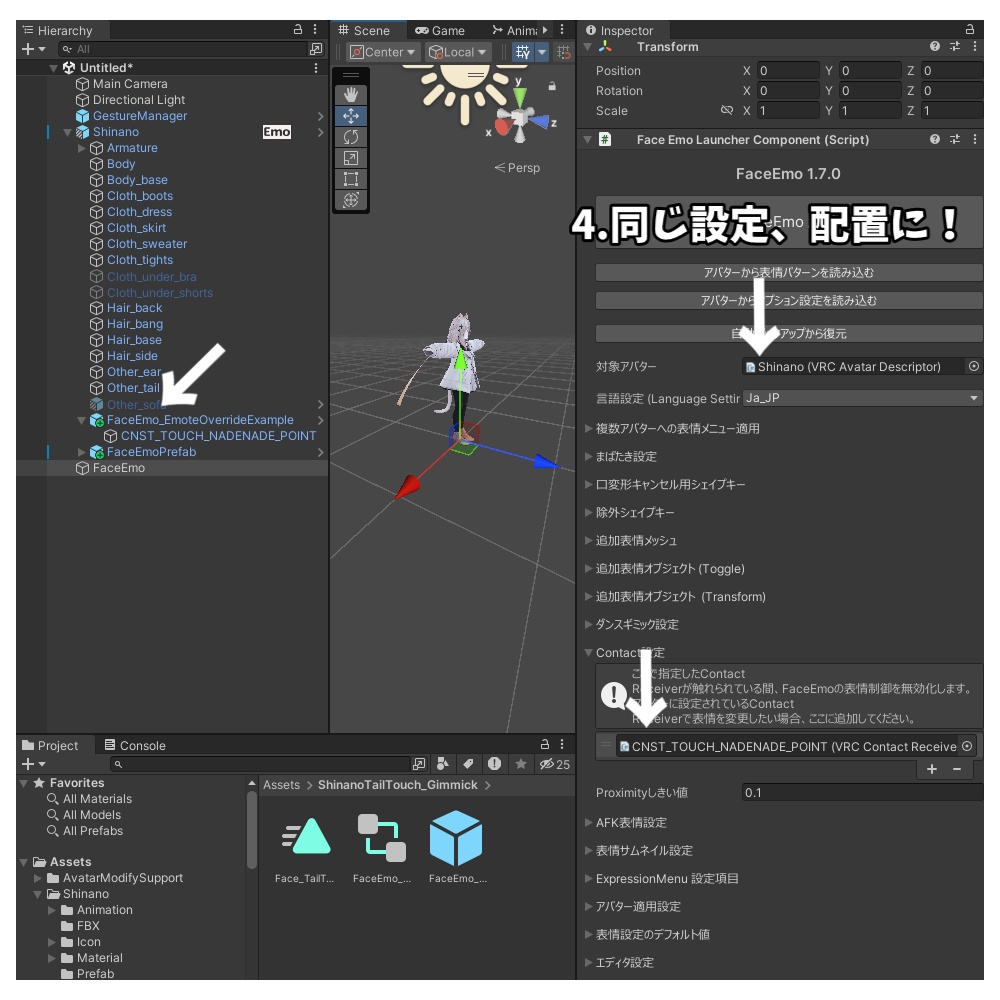The height and width of the screenshot is (1000, 1000).
Task: Toggle the Inspector panel lock
Action: click(969, 29)
